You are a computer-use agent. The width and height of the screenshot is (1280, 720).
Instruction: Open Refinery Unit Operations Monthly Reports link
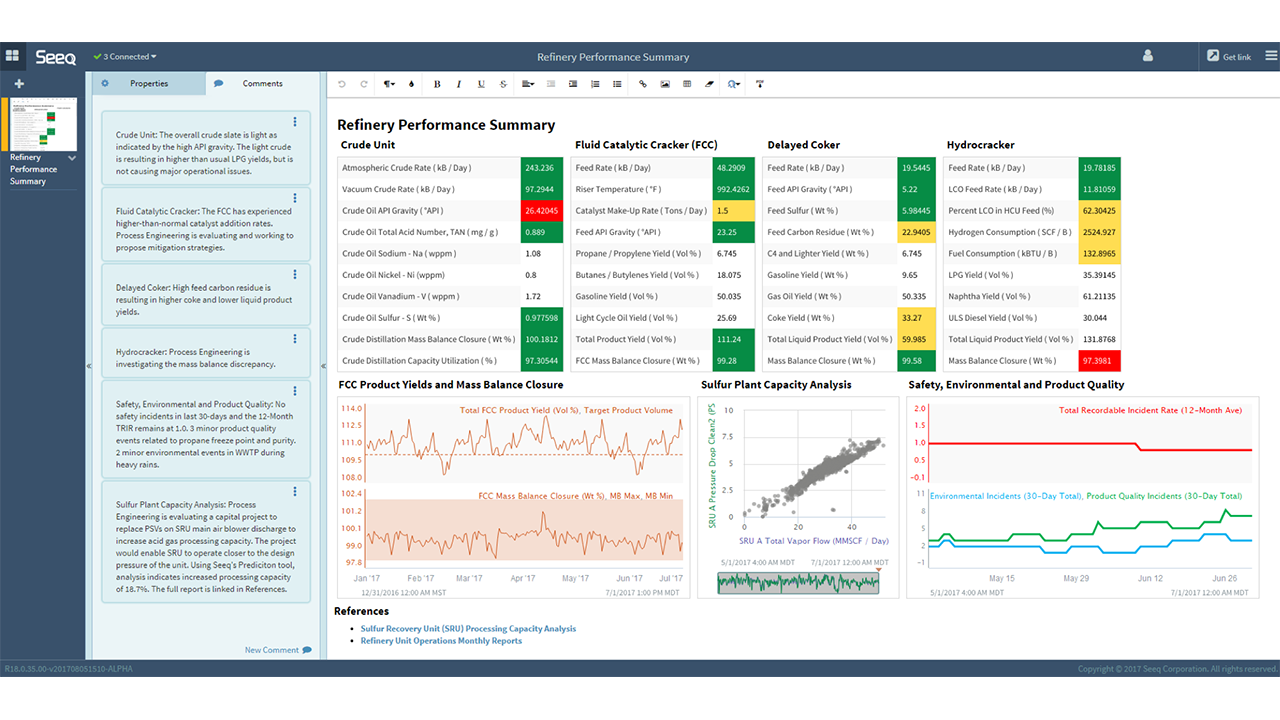[441, 641]
